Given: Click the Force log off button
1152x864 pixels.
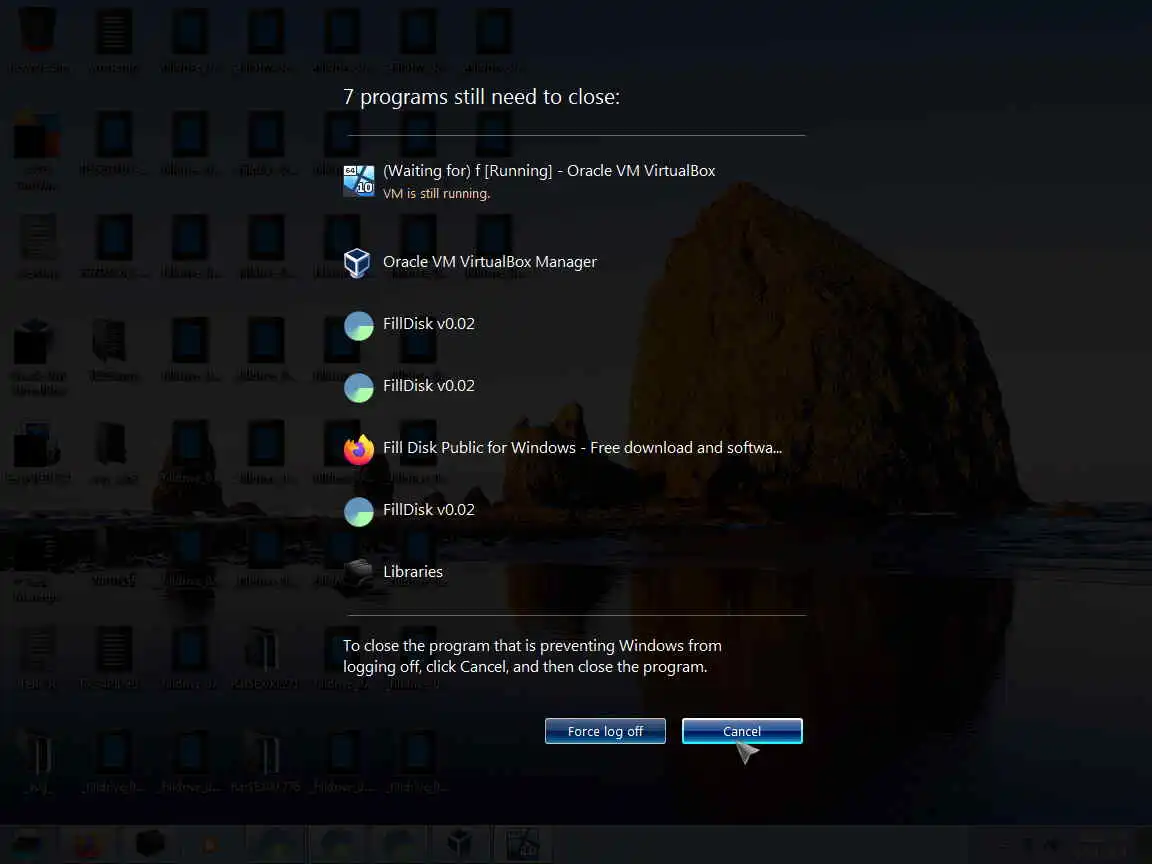Looking at the screenshot, I should (x=605, y=731).
